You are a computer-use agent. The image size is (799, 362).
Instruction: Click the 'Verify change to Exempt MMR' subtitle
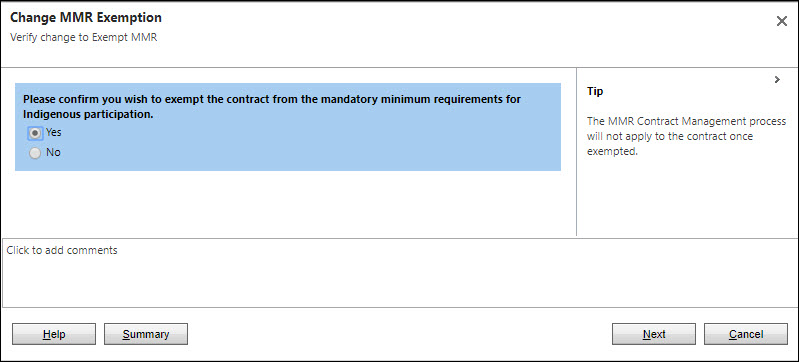pos(84,37)
